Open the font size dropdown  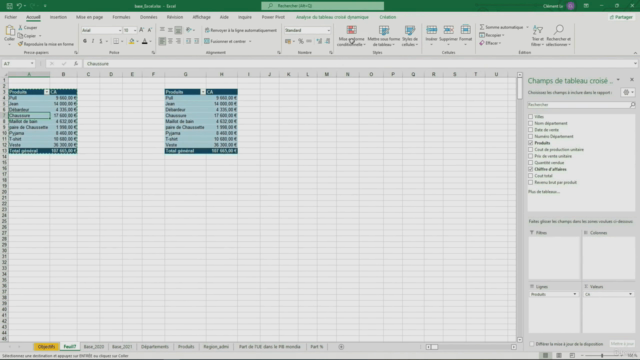[x=135, y=30]
